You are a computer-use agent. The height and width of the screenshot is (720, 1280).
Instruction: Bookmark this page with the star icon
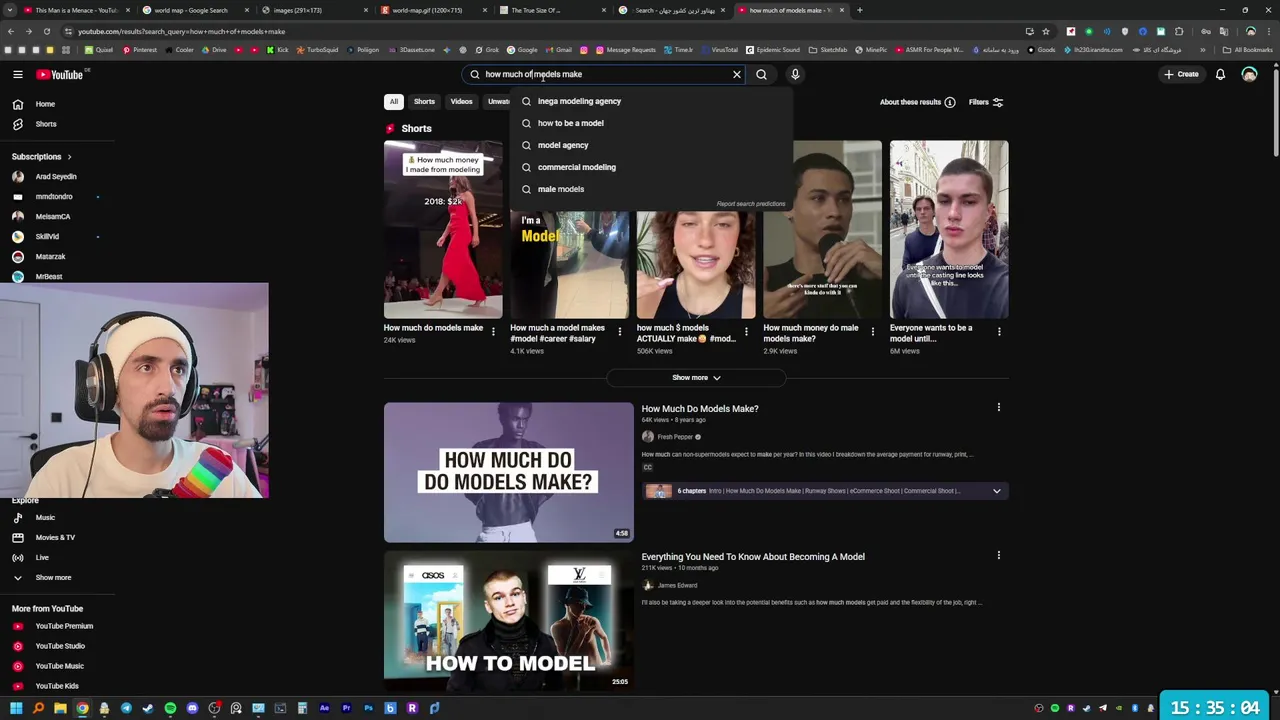(1046, 31)
